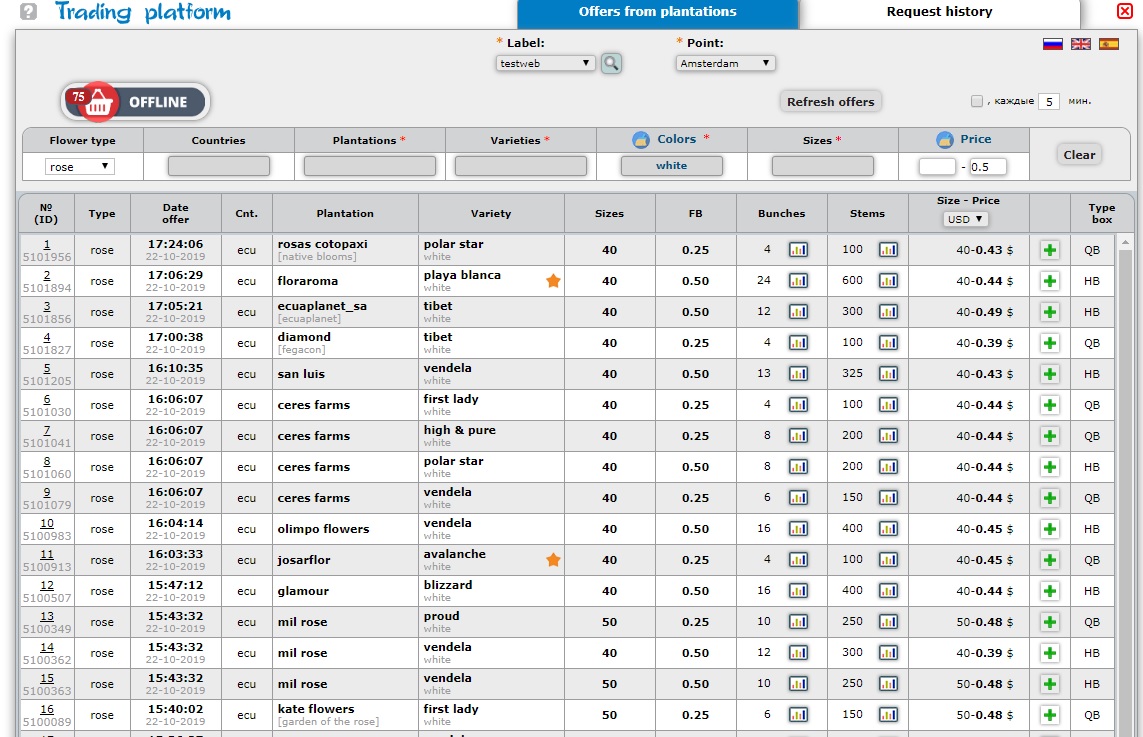Image resolution: width=1143 pixels, height=737 pixels.
Task: Switch to the Request history tab
Action: [939, 13]
